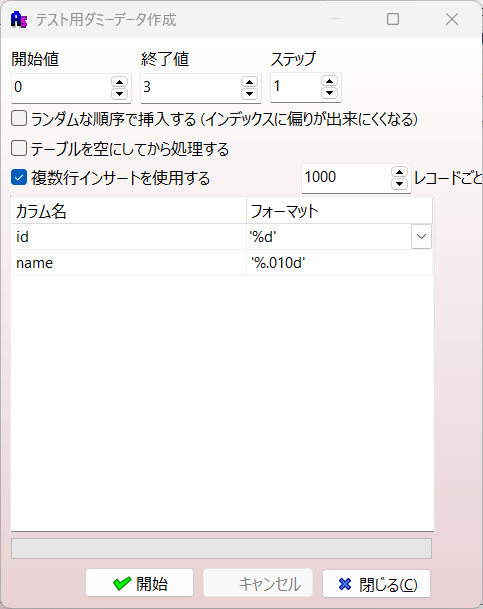Decrease the 終了値 value with down arrow
Screen dimensions: 483x609
pyautogui.click(x=249, y=94)
